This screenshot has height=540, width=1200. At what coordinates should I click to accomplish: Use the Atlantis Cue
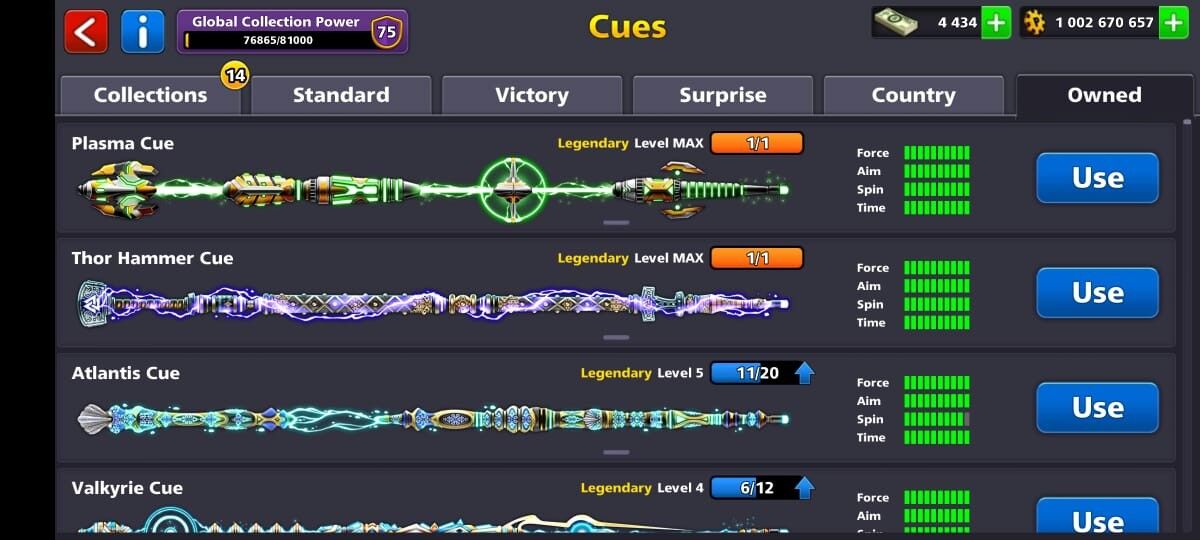tap(1097, 408)
